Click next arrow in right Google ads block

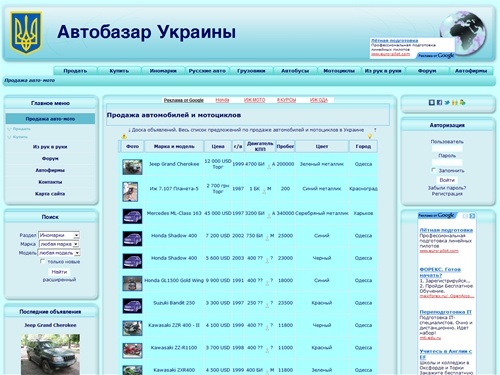point(472,216)
